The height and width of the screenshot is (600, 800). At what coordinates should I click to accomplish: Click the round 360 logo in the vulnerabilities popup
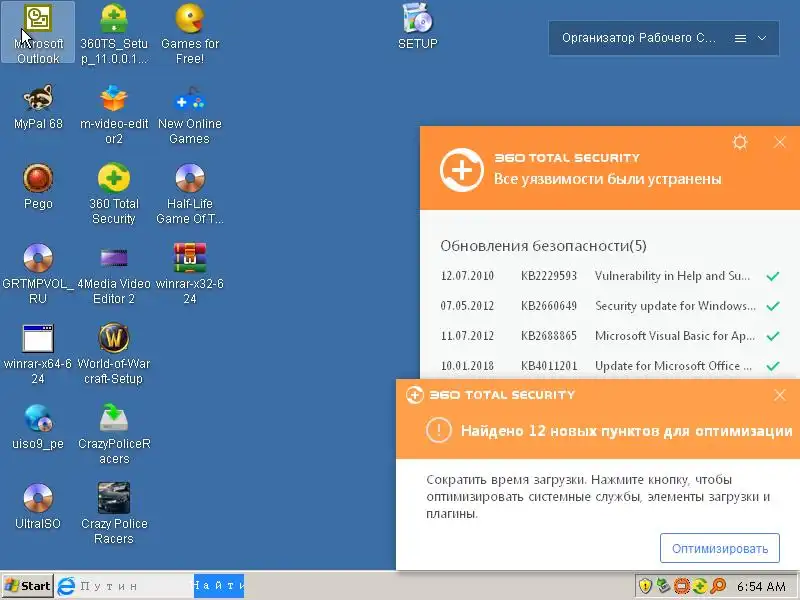pyautogui.click(x=462, y=170)
